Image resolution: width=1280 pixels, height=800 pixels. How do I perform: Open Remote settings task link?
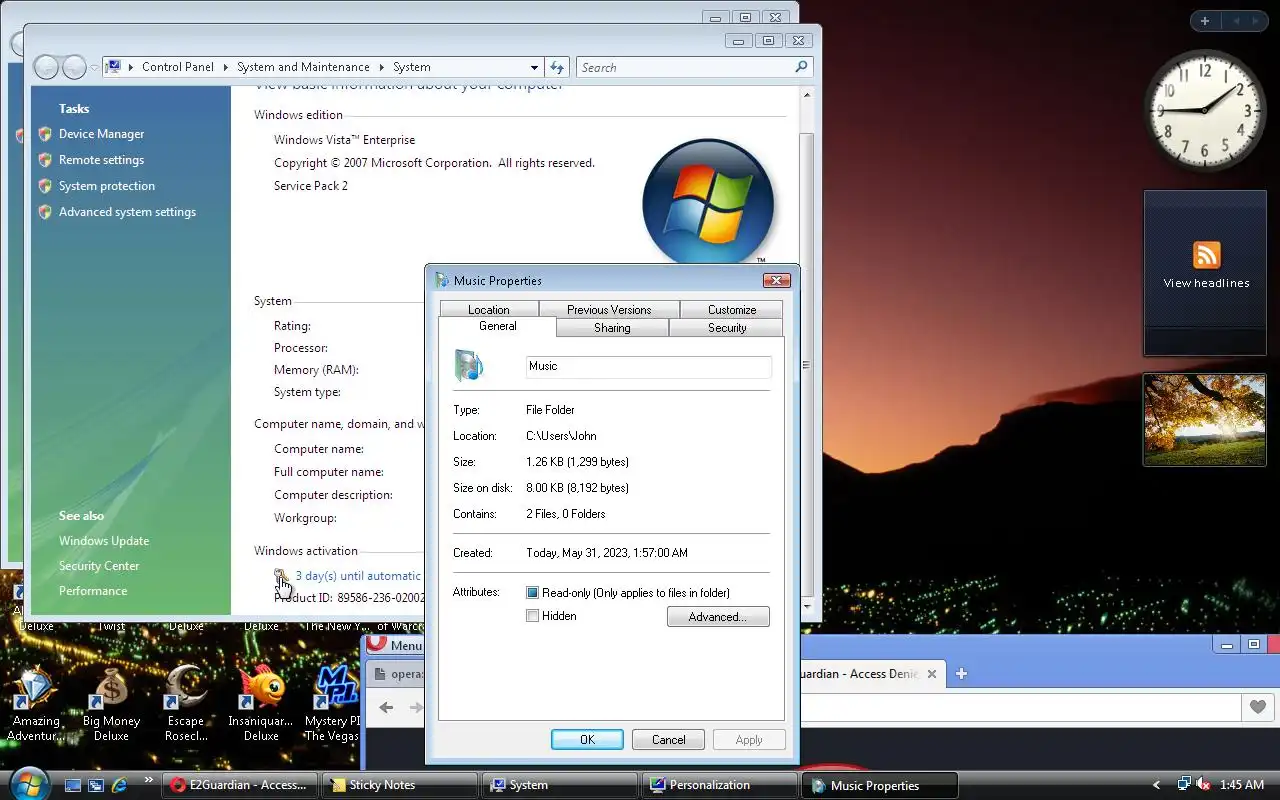point(101,160)
